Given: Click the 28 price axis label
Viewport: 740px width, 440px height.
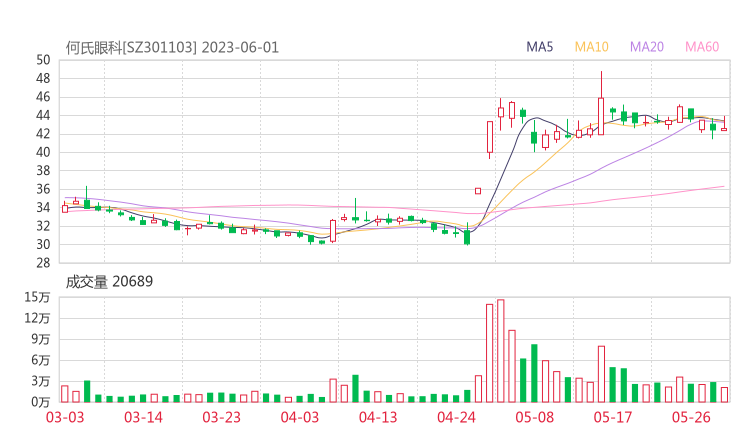Looking at the screenshot, I should pyautogui.click(x=43, y=262).
